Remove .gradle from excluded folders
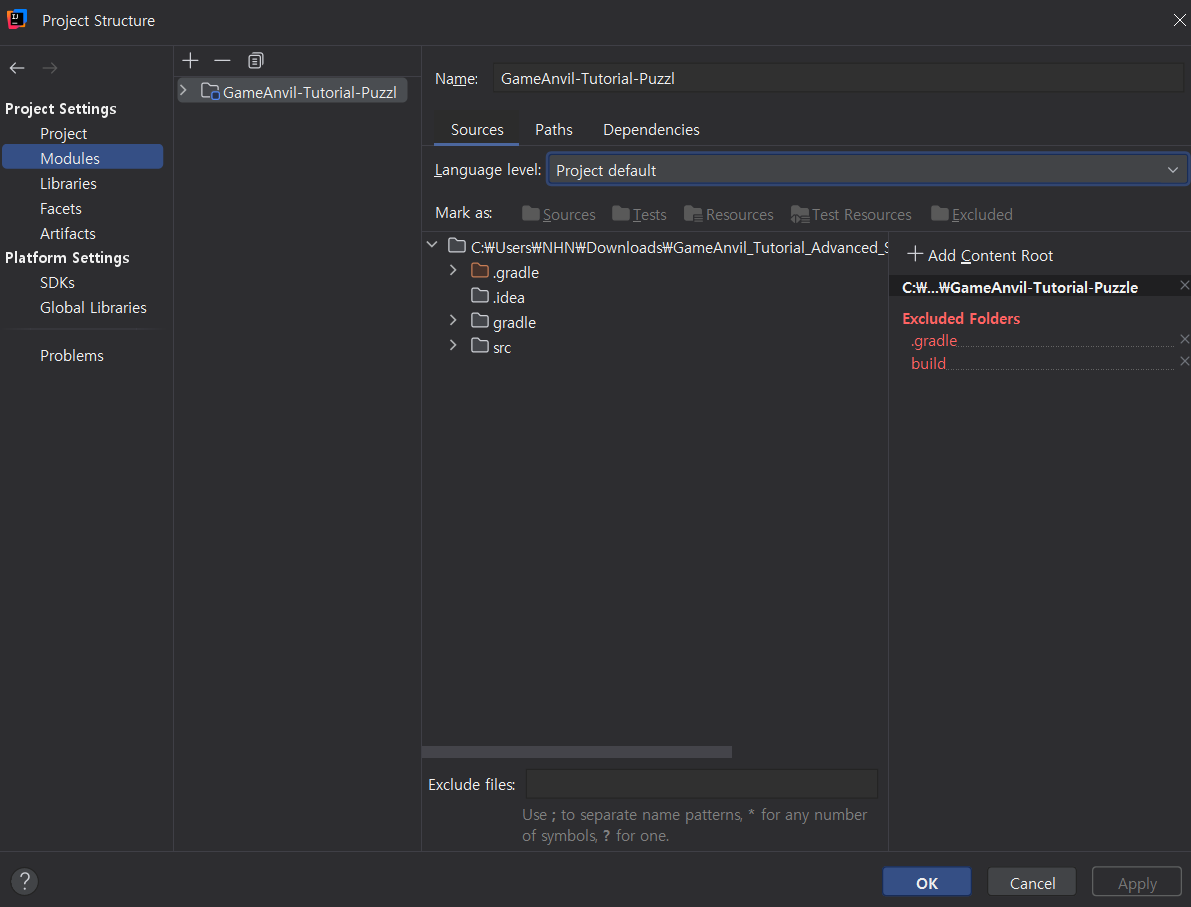Viewport: 1191px width, 907px height. point(1184,340)
